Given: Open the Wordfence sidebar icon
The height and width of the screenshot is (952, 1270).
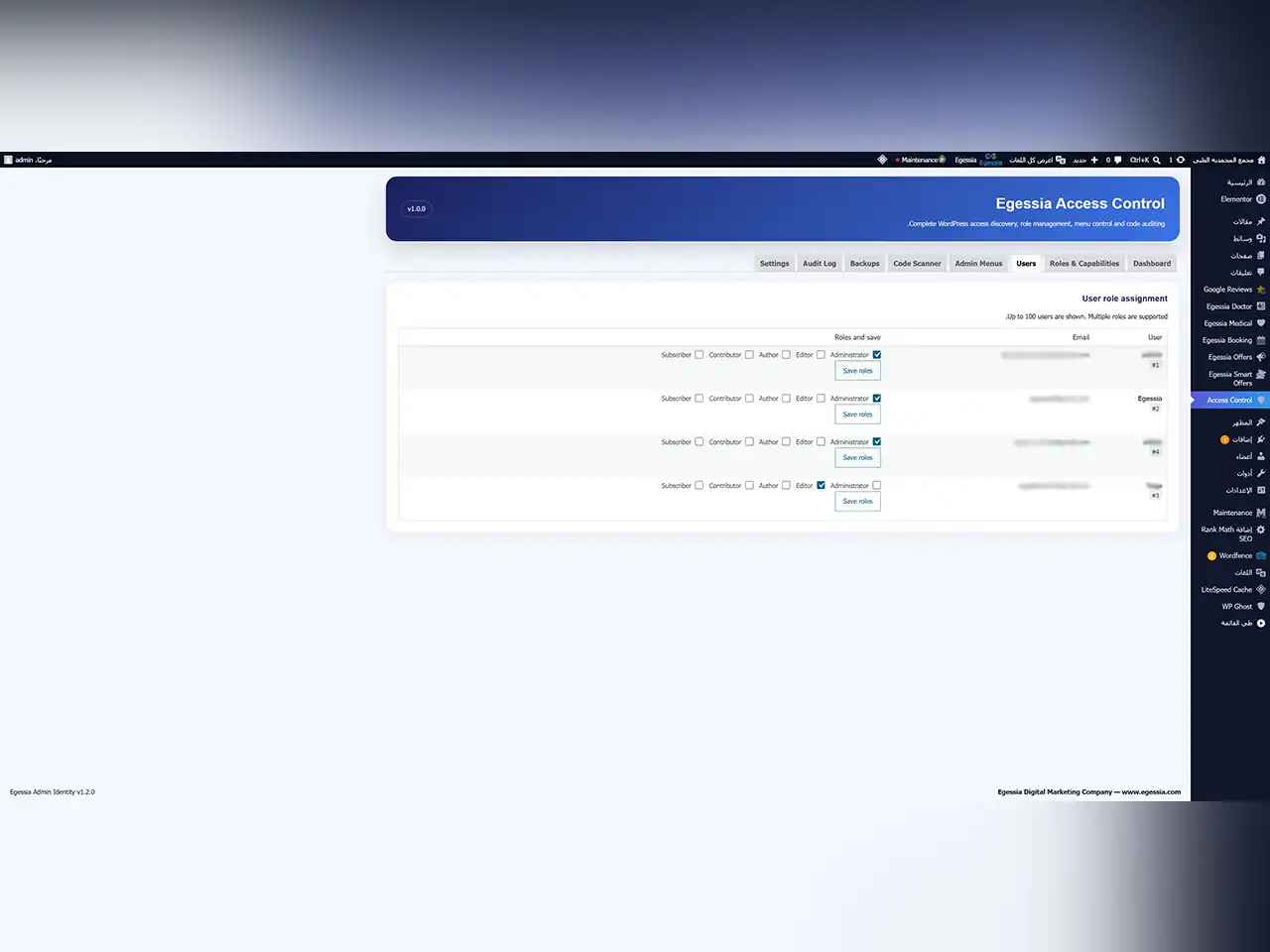Looking at the screenshot, I should [x=1261, y=555].
